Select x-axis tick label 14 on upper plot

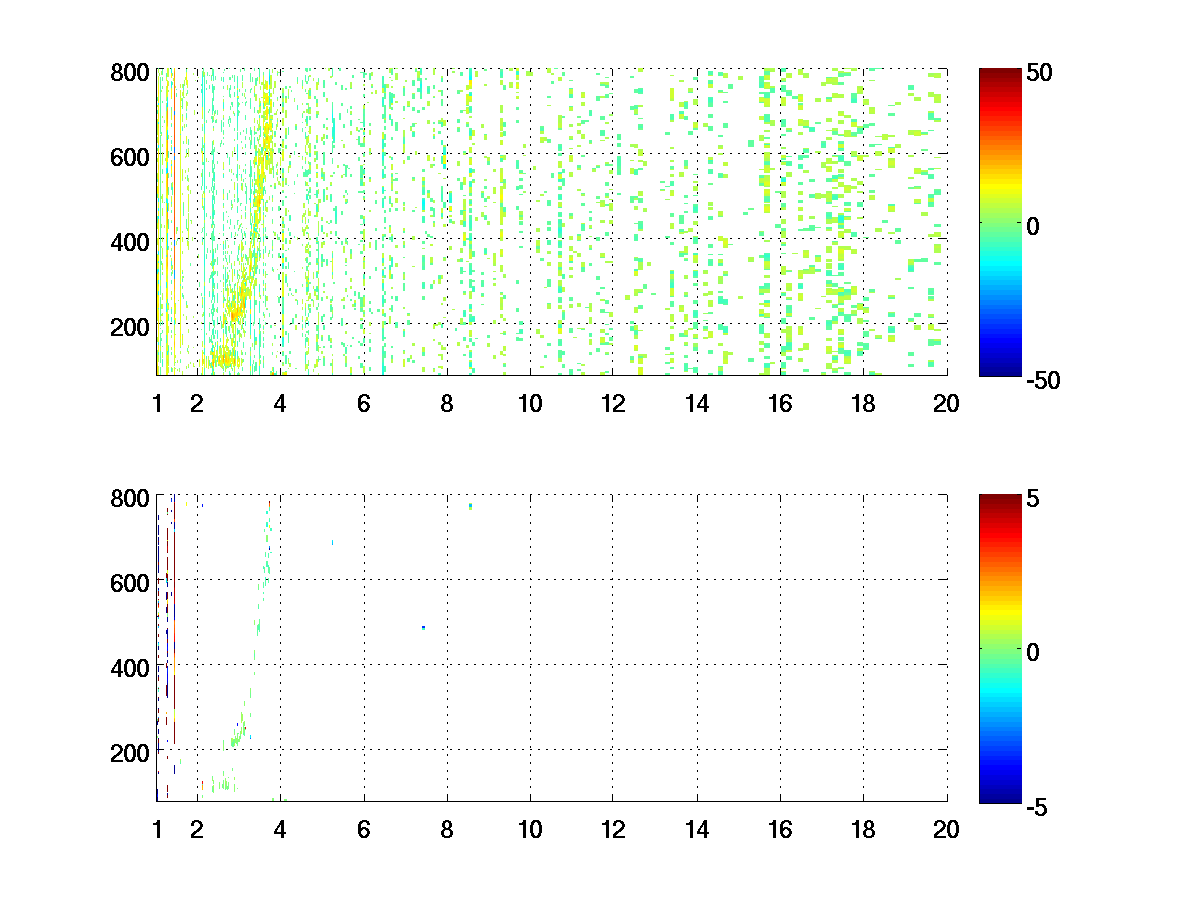tap(697, 404)
